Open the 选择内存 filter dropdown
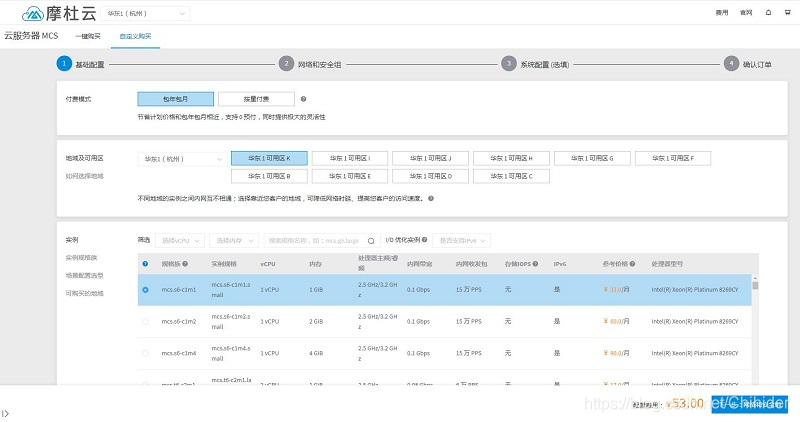Image resolution: width=800 pixels, height=422 pixels. point(234,240)
